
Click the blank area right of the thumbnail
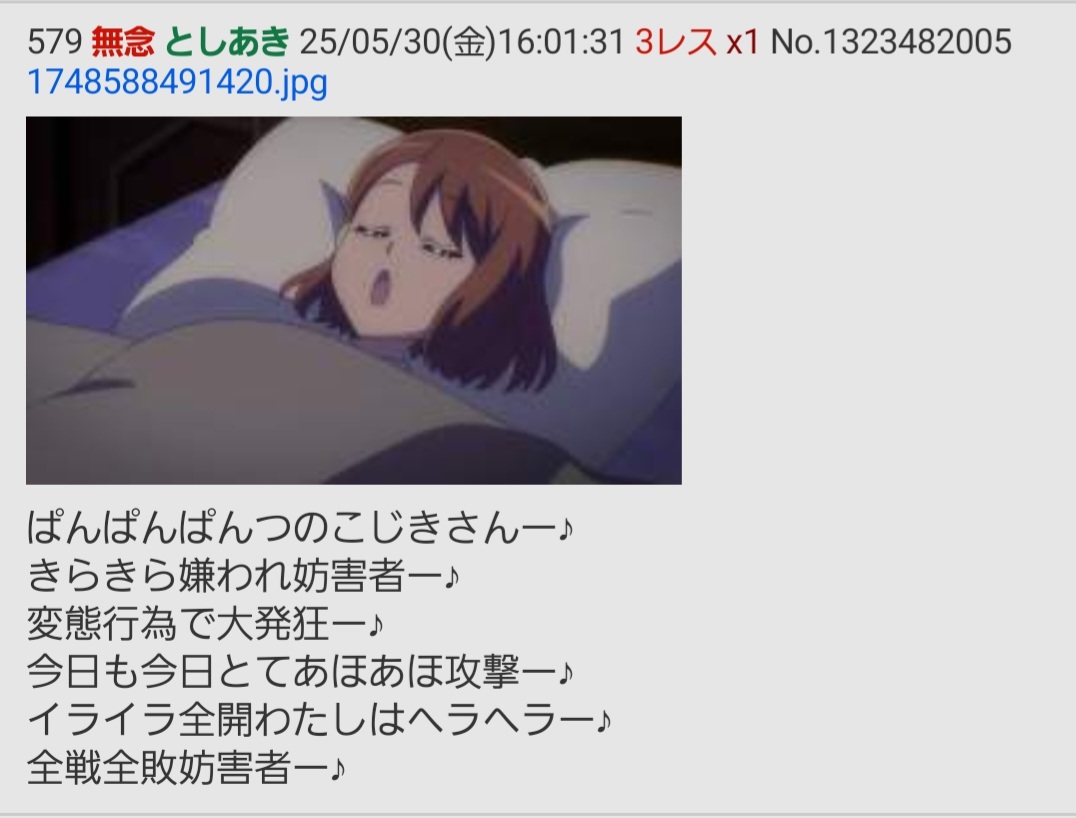878,301
